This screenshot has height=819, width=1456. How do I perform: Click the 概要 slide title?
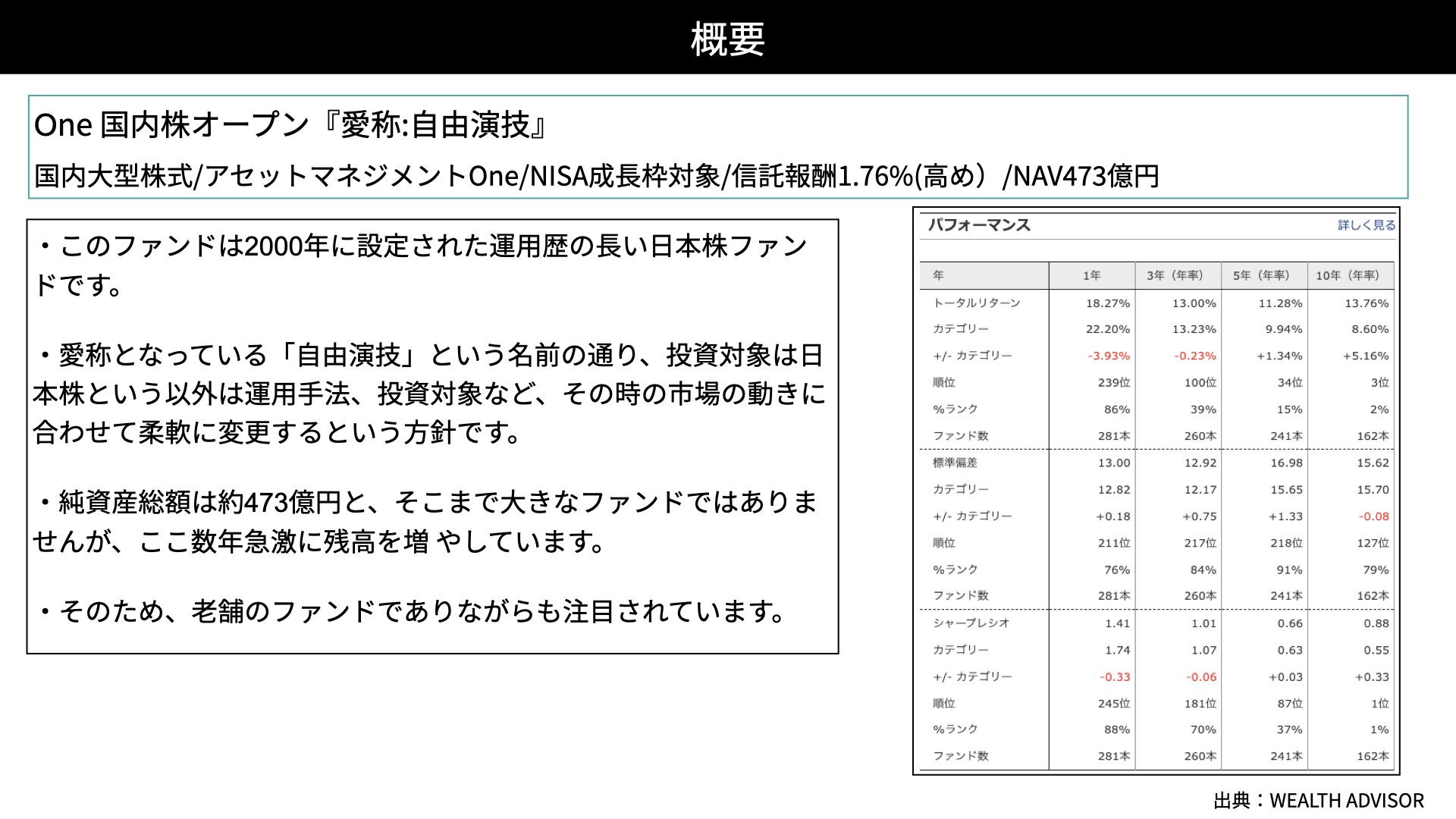coord(728,39)
